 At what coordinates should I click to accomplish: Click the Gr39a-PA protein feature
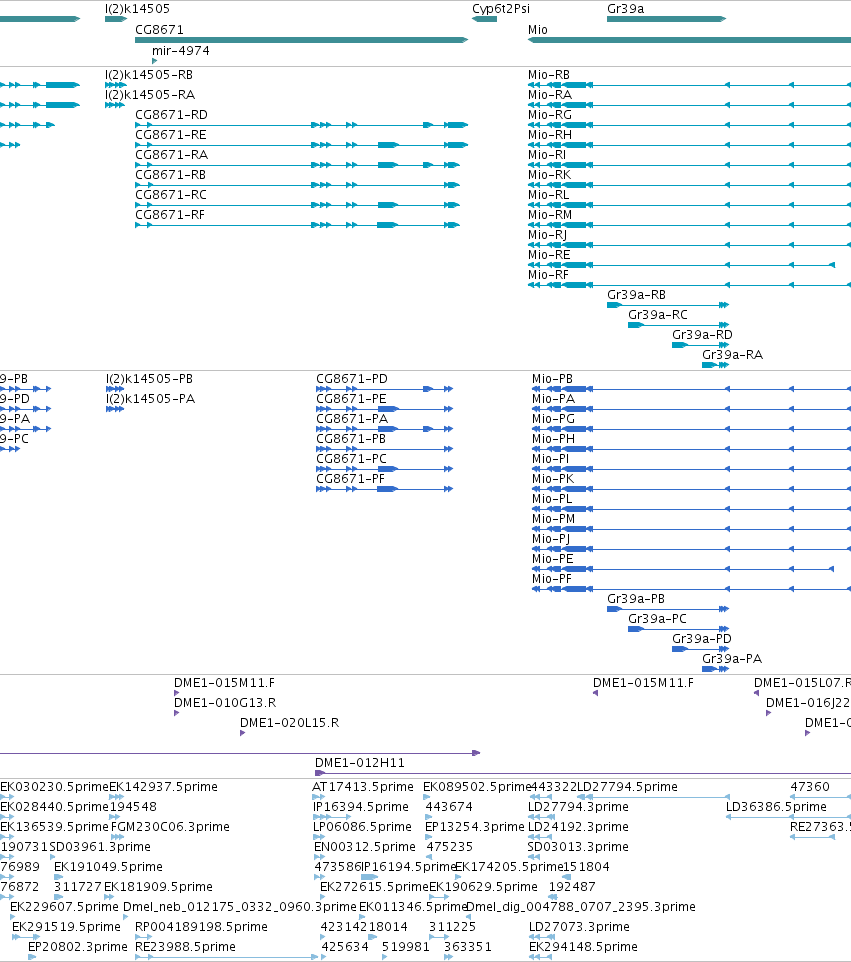click(x=715, y=669)
